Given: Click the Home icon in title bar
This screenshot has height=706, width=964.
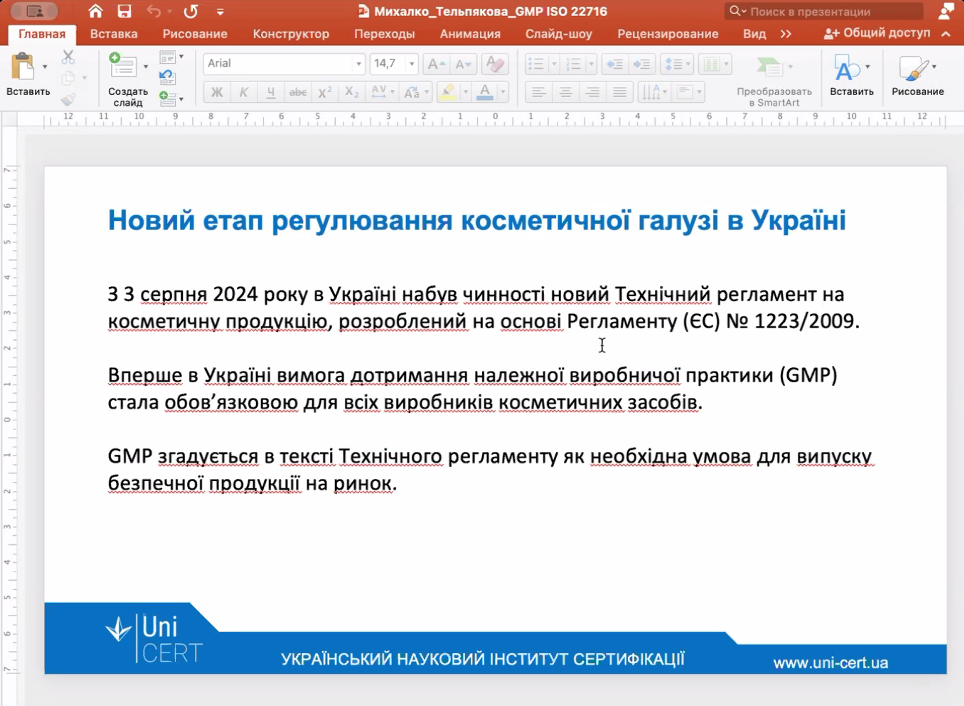Looking at the screenshot, I should coord(96,12).
